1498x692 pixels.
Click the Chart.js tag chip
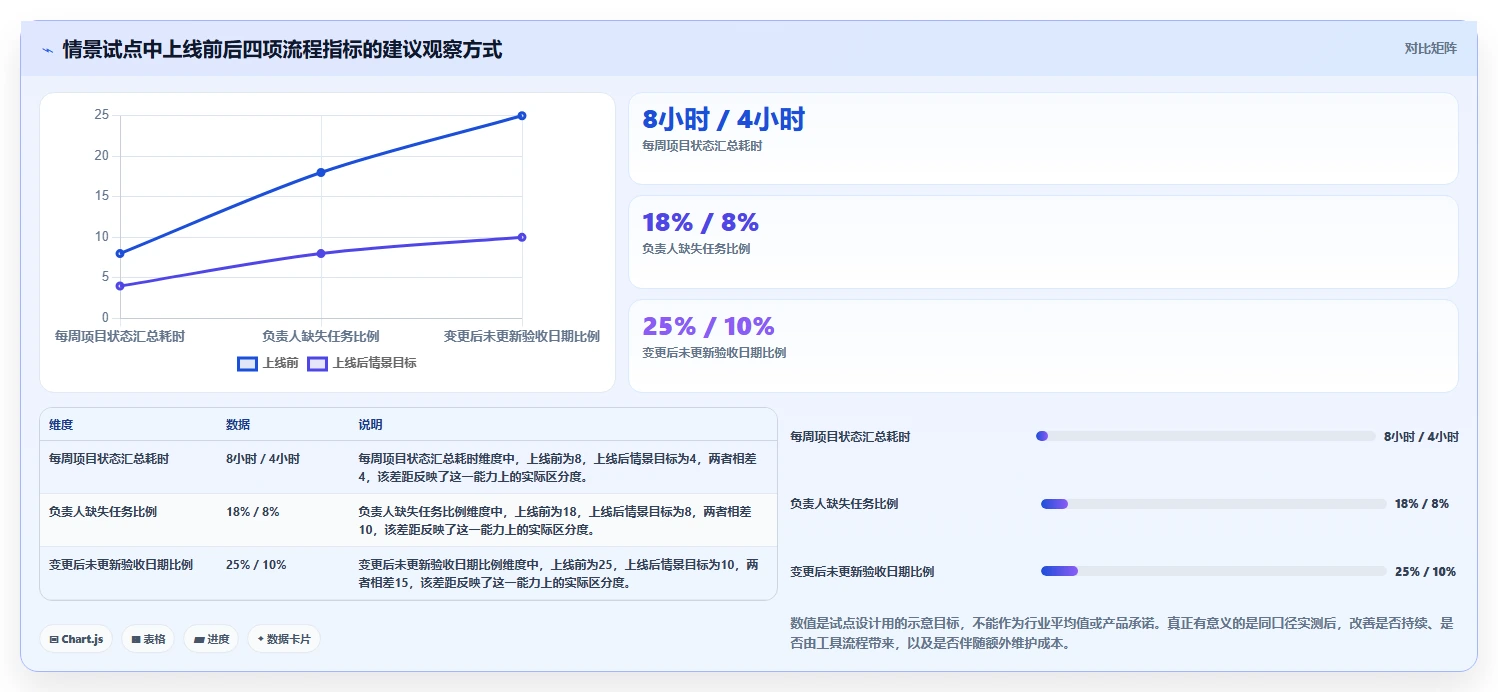click(76, 639)
